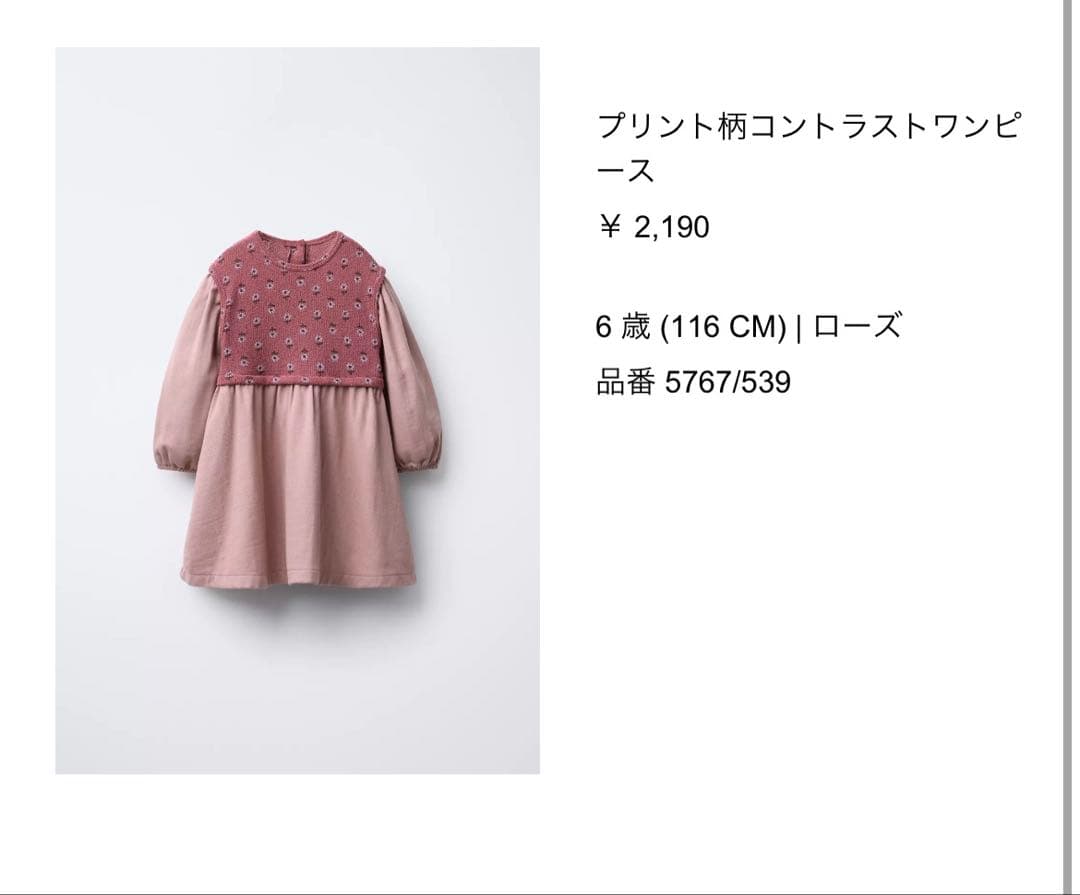Viewport: 1080px width, 895px height.
Task: Click the hem of the dress skirt
Action: tap(298, 577)
